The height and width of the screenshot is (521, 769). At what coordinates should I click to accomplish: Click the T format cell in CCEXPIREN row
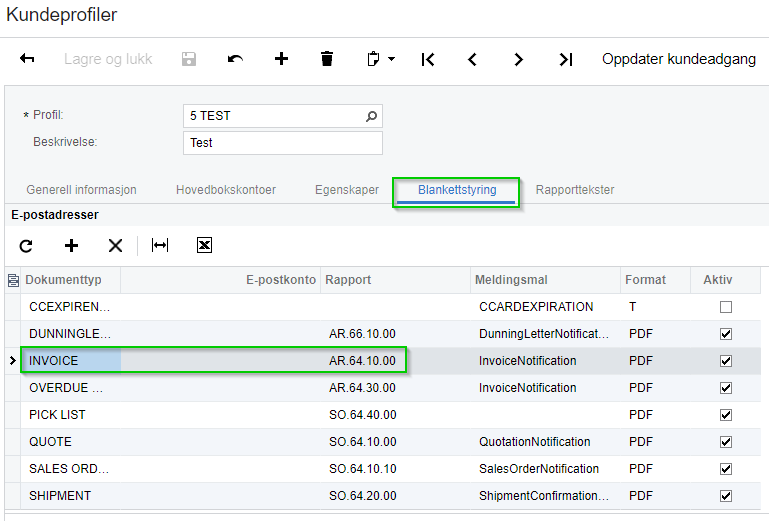pyautogui.click(x=656, y=307)
